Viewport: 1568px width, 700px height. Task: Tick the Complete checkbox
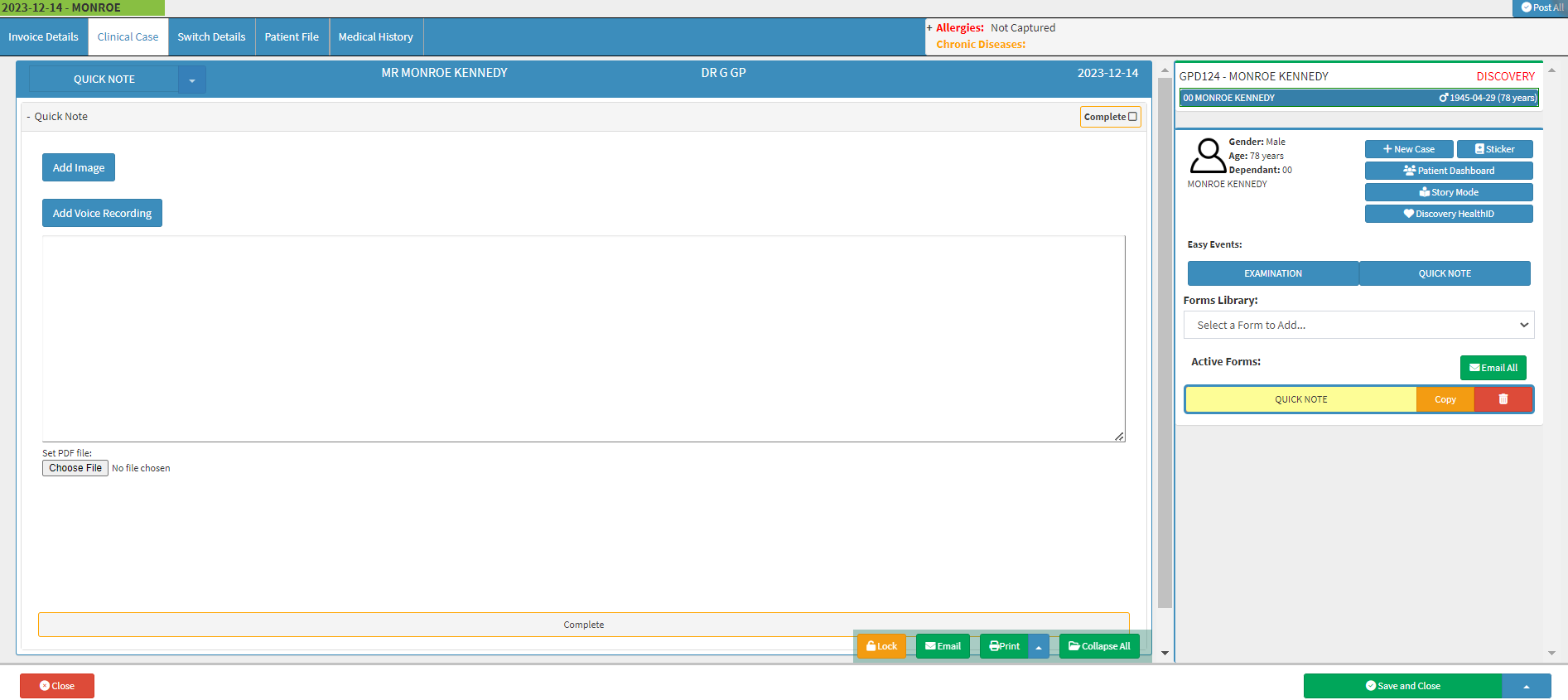coord(1132,117)
